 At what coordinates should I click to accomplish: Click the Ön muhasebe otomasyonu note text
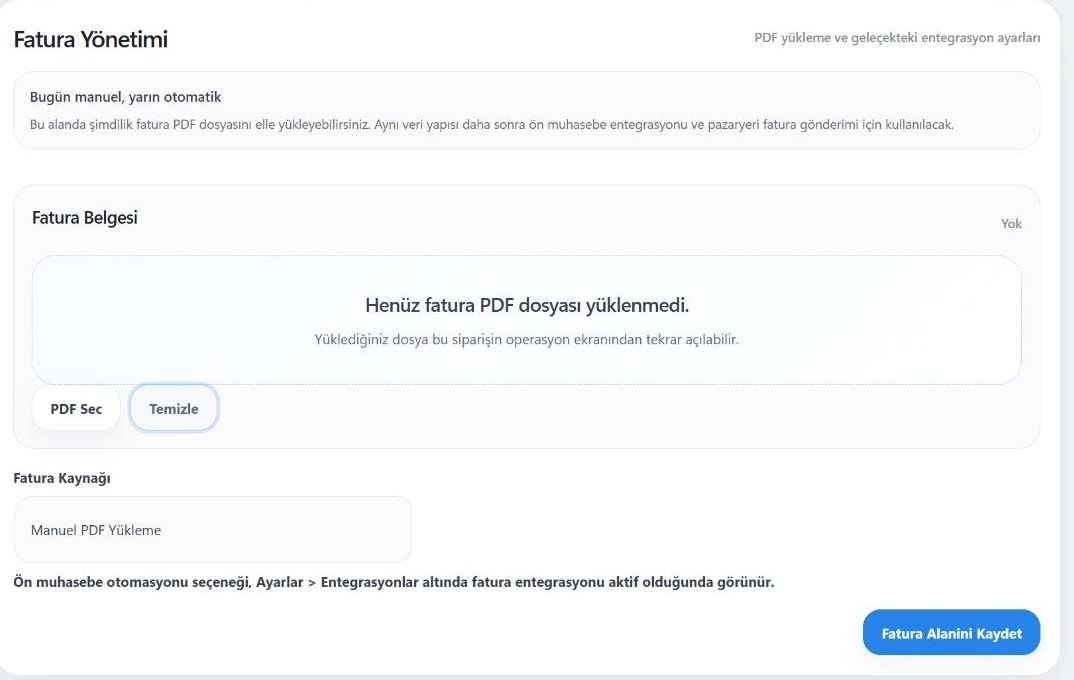[x=394, y=582]
